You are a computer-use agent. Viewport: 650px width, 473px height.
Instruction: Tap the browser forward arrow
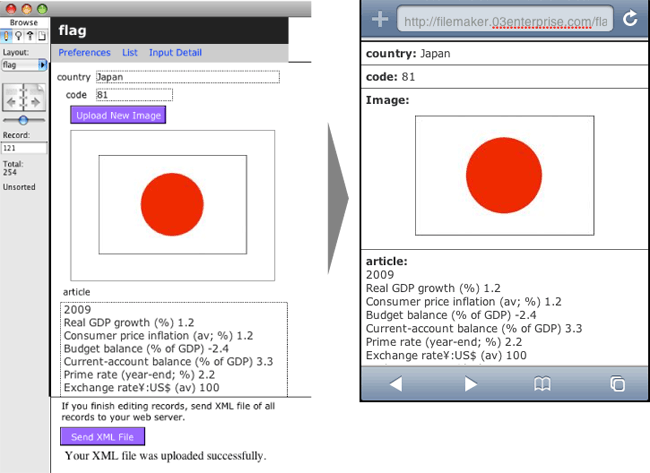(471, 384)
